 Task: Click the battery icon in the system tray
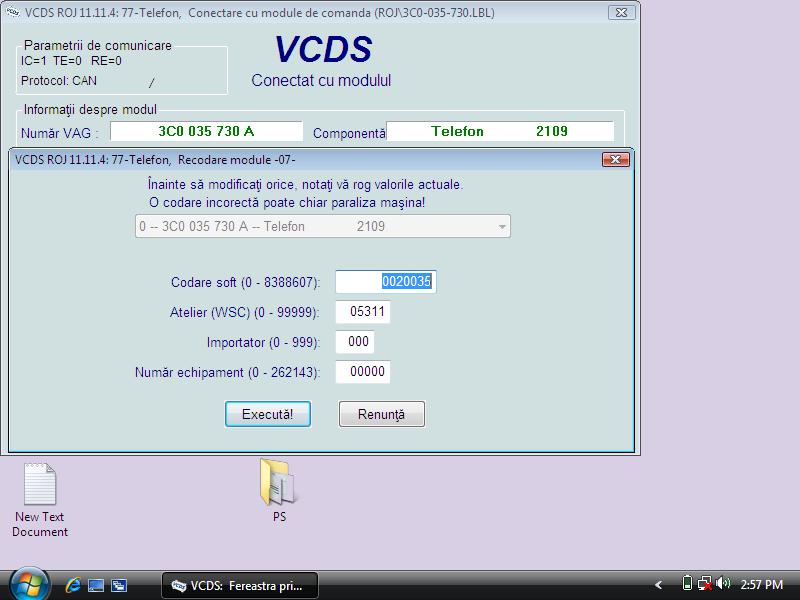687,583
